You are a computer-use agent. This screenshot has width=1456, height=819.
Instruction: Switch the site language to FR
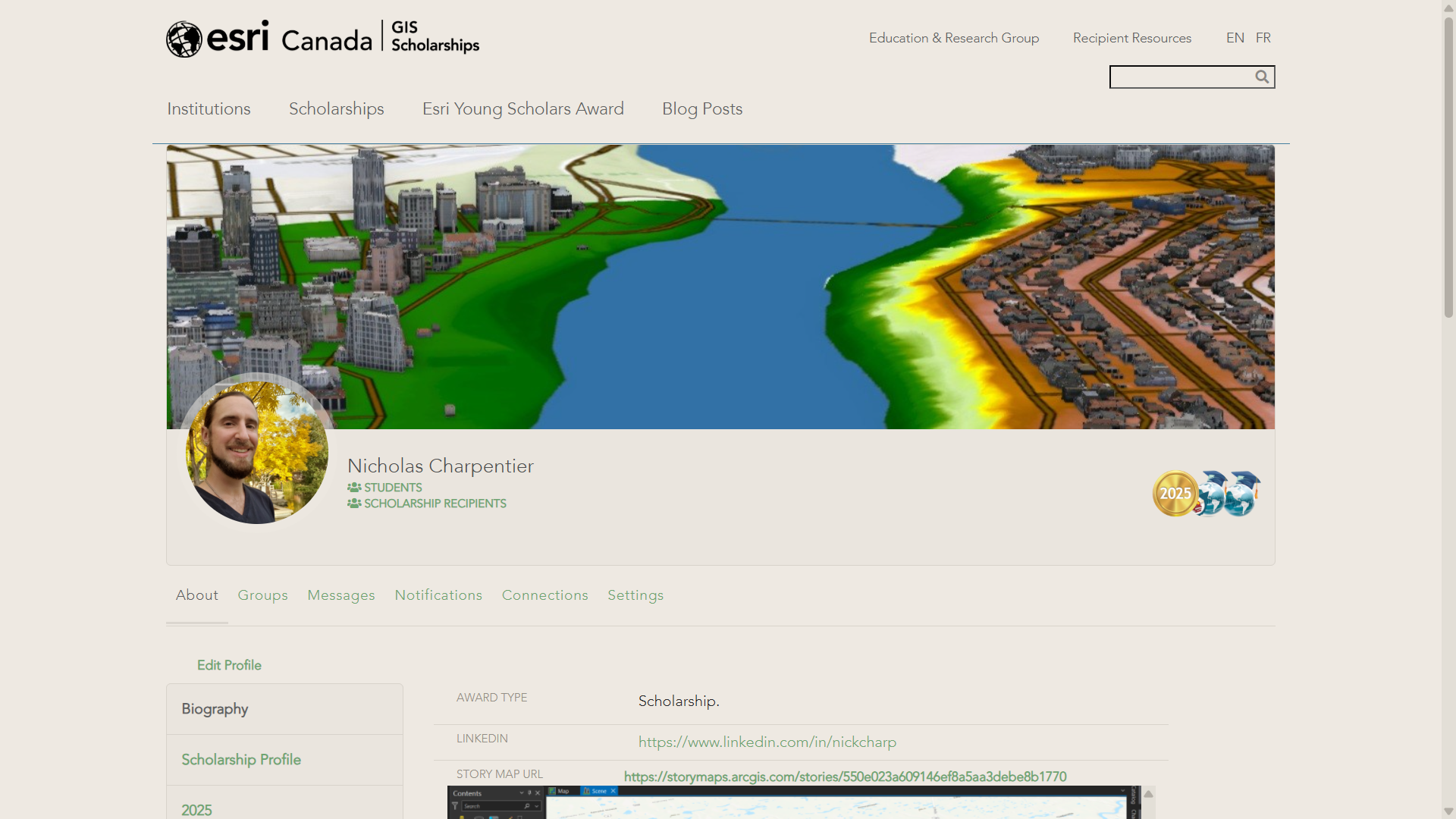(x=1263, y=37)
